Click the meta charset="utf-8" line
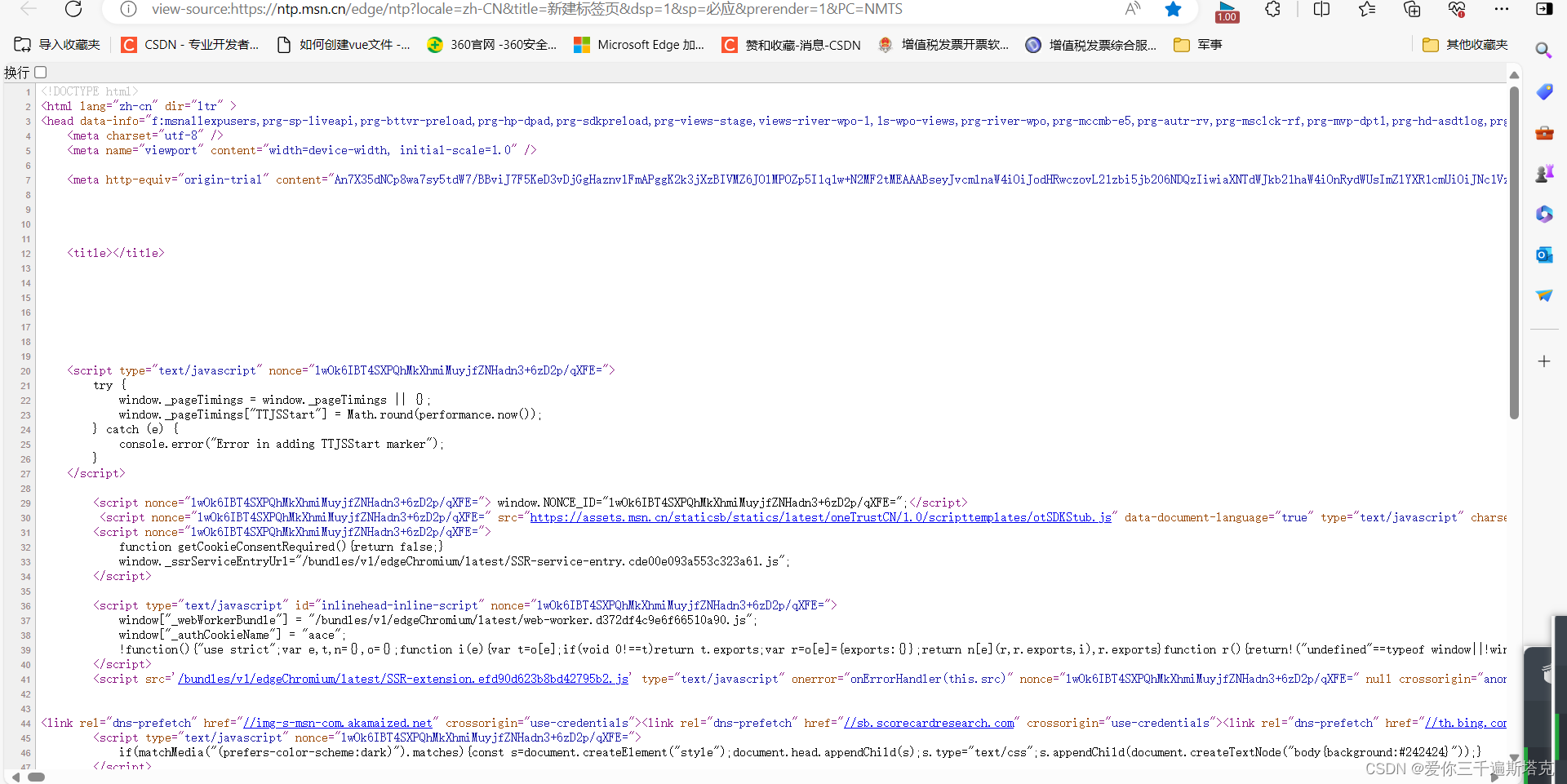The height and width of the screenshot is (784, 1567). coord(145,135)
